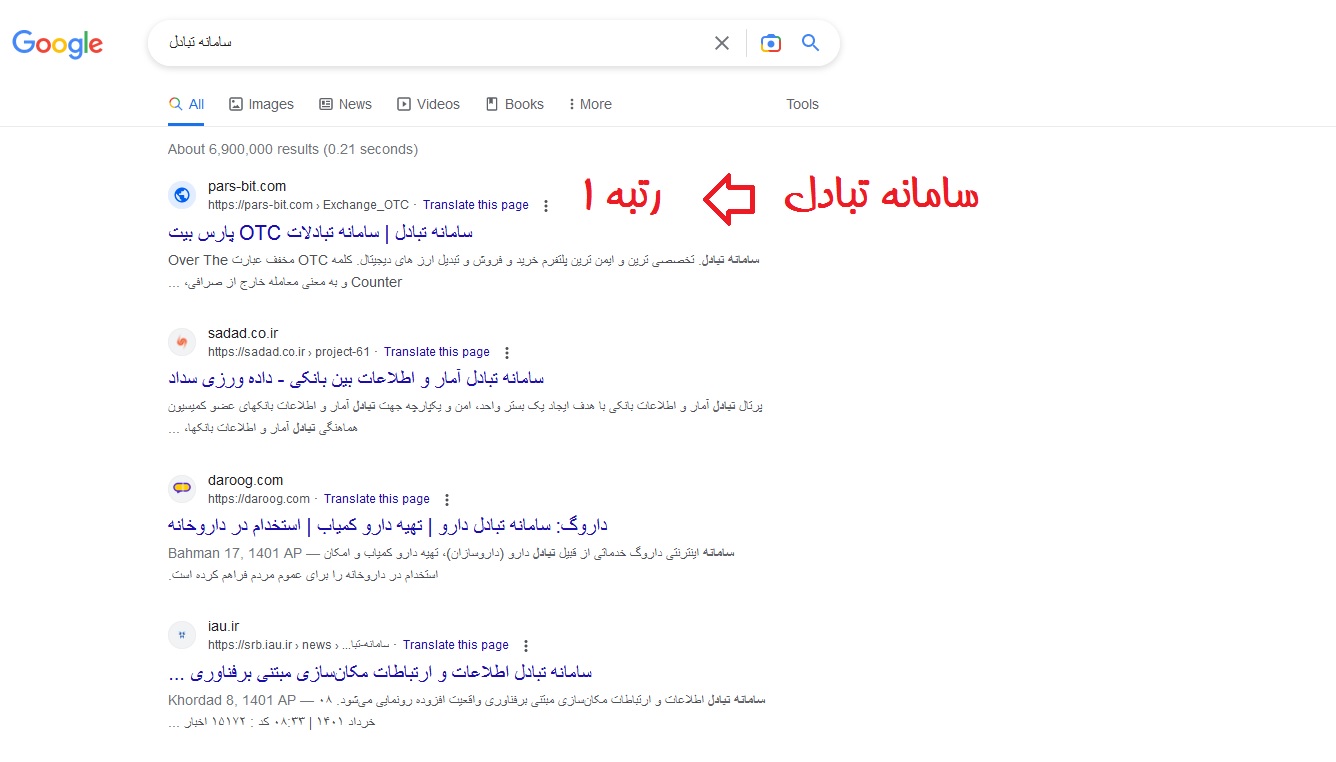Click the pars-bit.com globe favicon
The height and width of the screenshot is (762, 1336).
181,195
